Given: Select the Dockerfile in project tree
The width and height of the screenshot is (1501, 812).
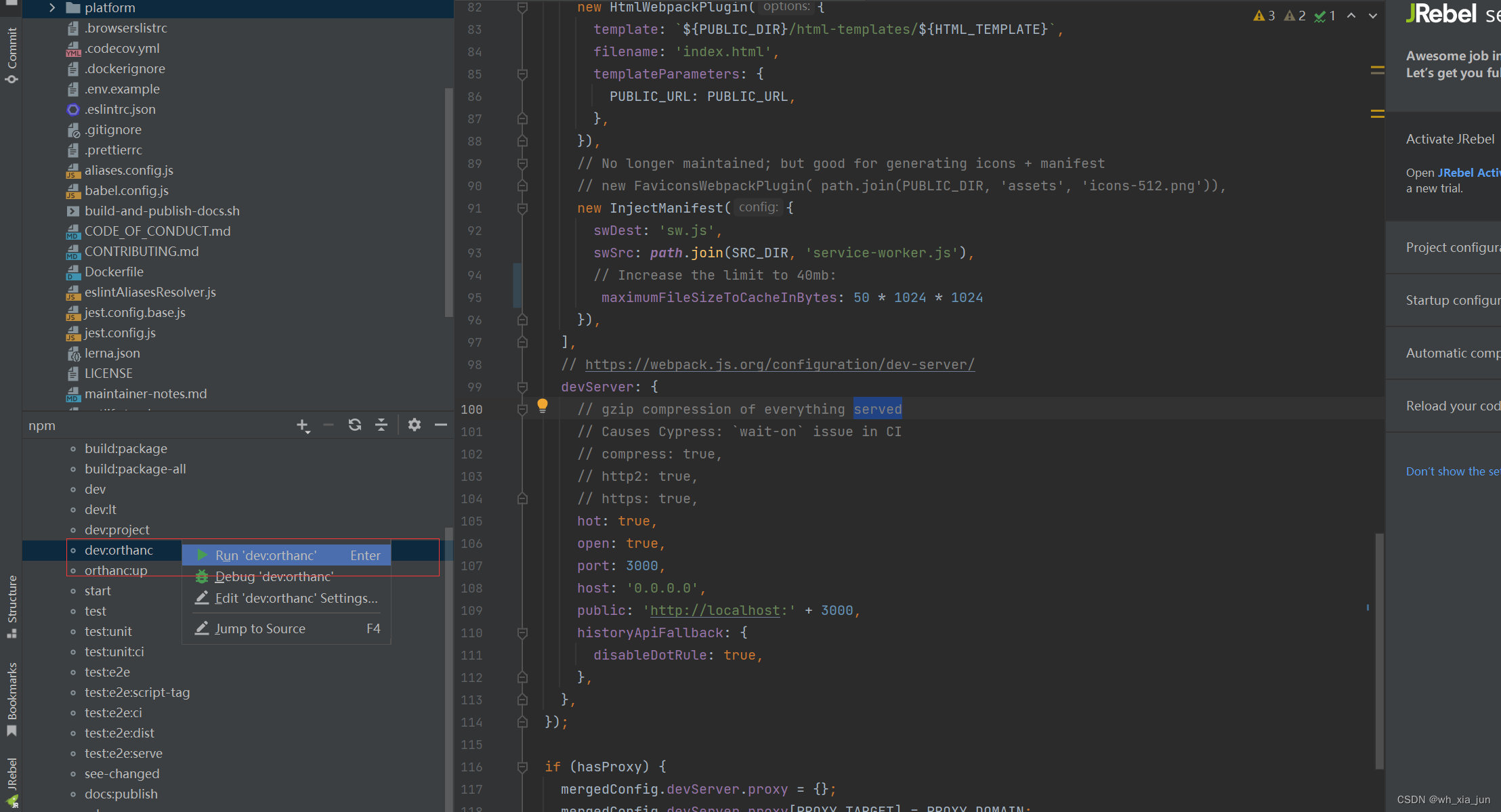Looking at the screenshot, I should (114, 272).
